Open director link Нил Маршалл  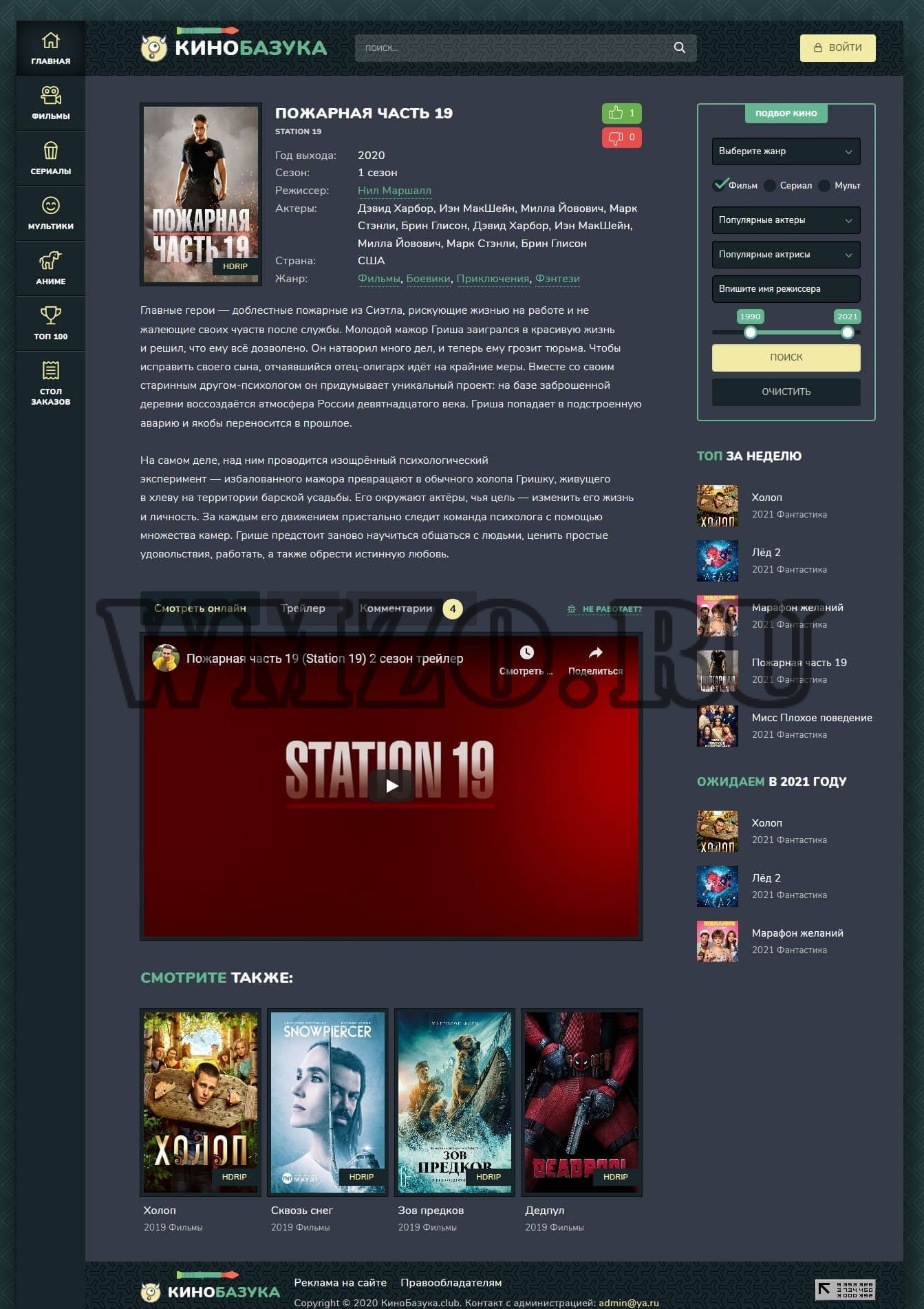tap(394, 191)
